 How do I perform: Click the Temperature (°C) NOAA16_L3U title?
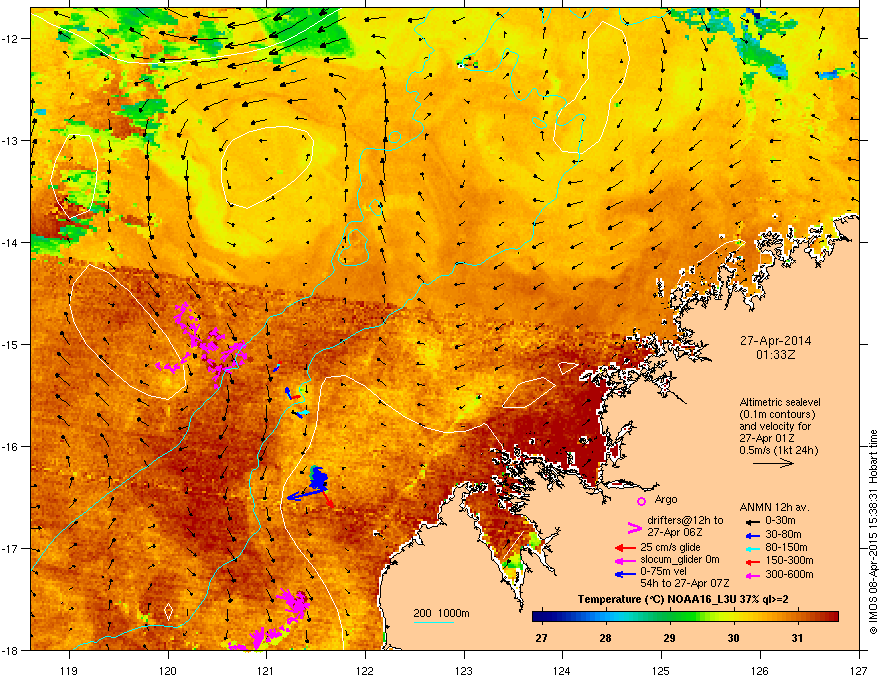683,599
